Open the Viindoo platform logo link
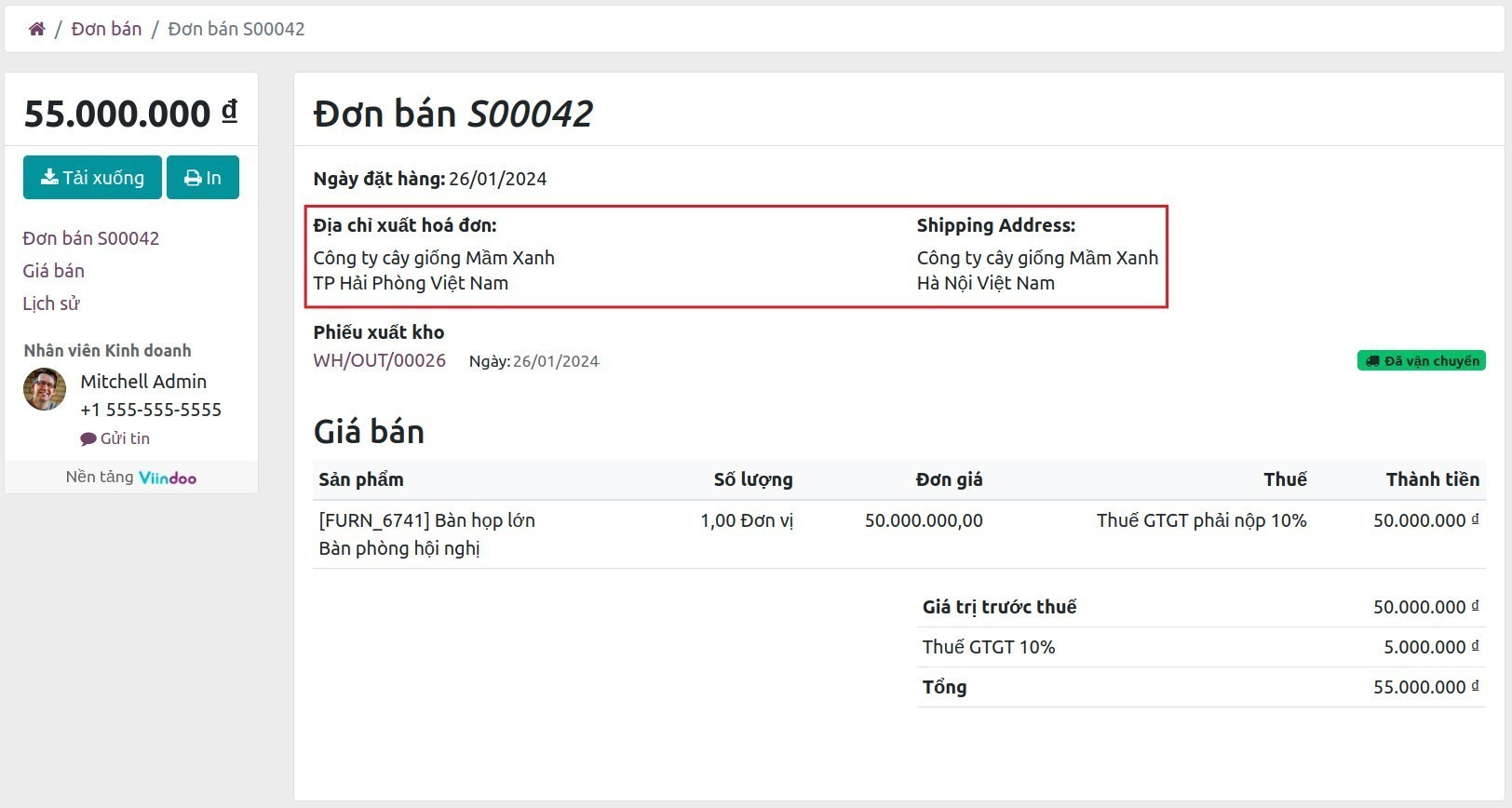 [168, 478]
